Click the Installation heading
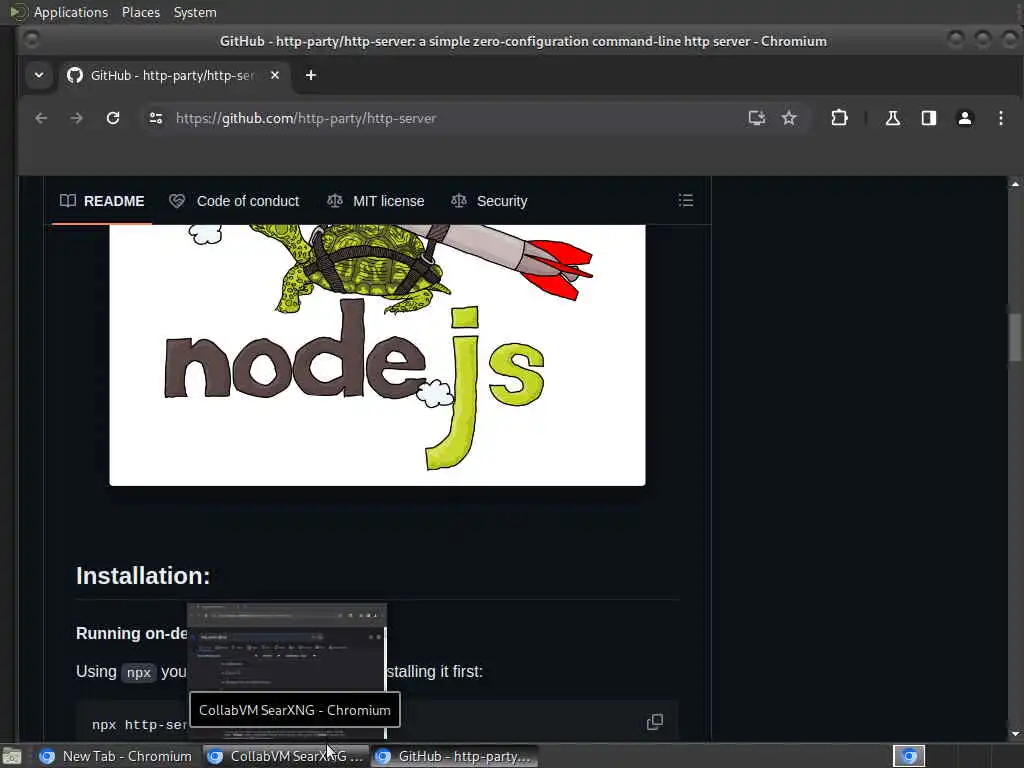The height and width of the screenshot is (768, 1024). point(143,576)
